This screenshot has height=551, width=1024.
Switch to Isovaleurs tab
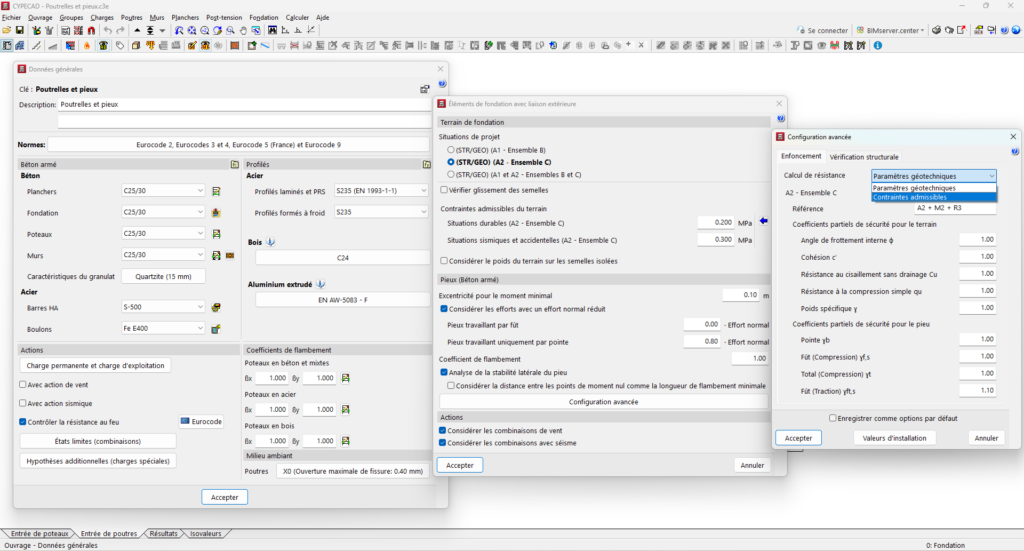click(x=205, y=533)
